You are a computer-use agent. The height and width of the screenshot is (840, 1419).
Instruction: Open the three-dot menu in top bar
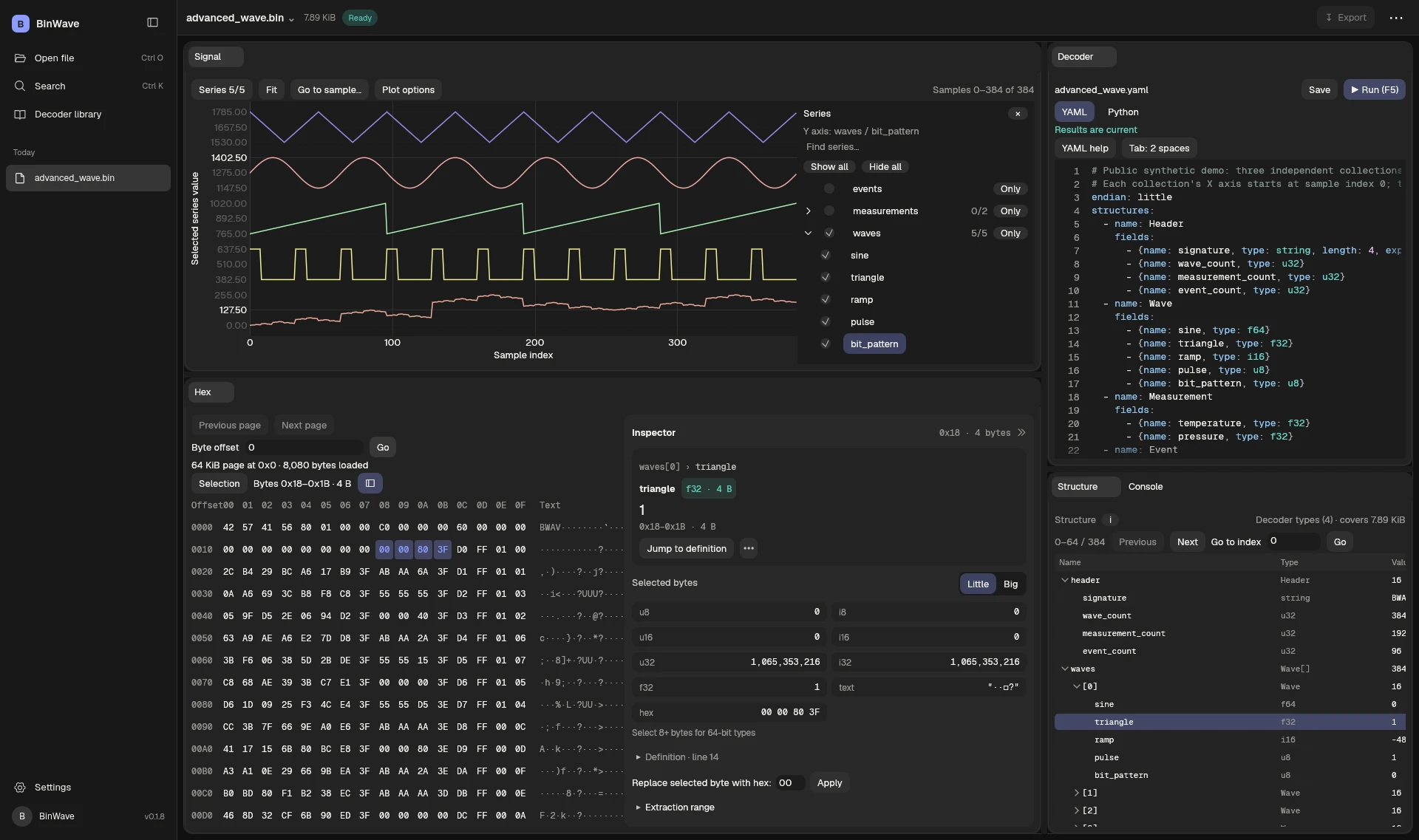point(1395,18)
